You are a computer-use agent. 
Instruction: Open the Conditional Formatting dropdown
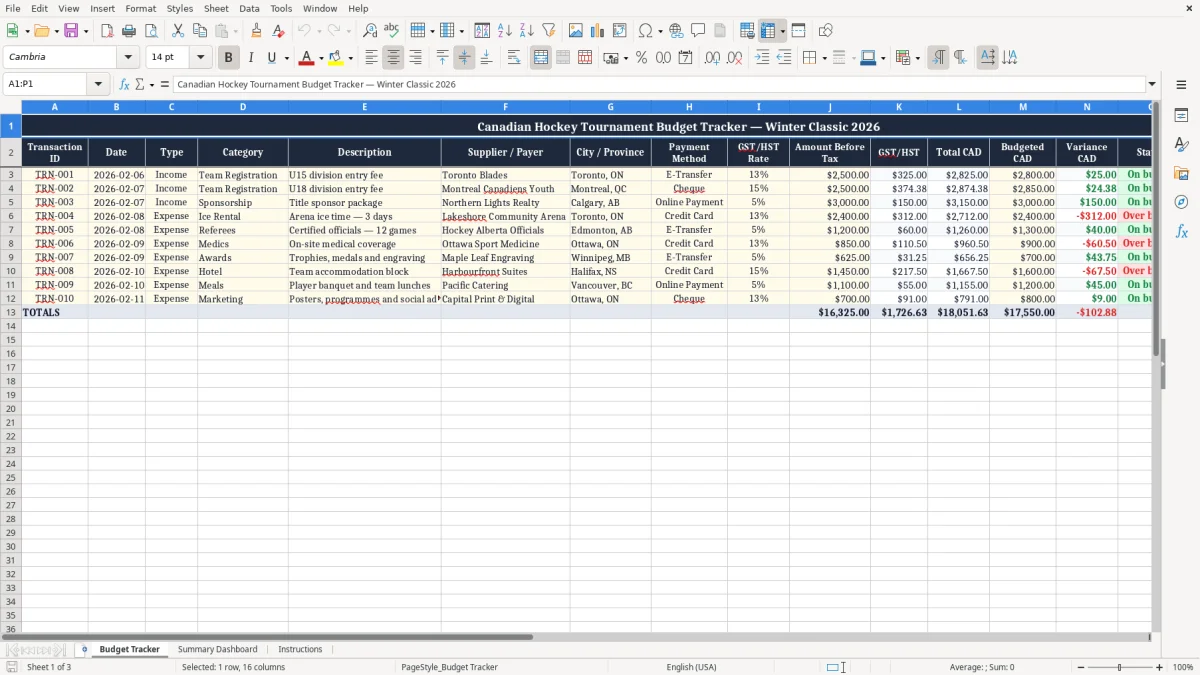[x=917, y=58]
